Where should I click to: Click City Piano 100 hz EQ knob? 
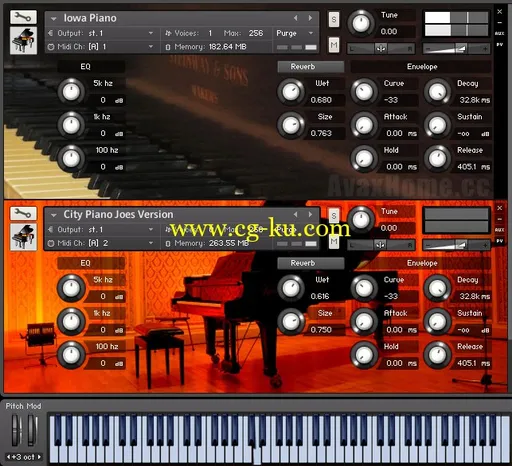click(71, 355)
